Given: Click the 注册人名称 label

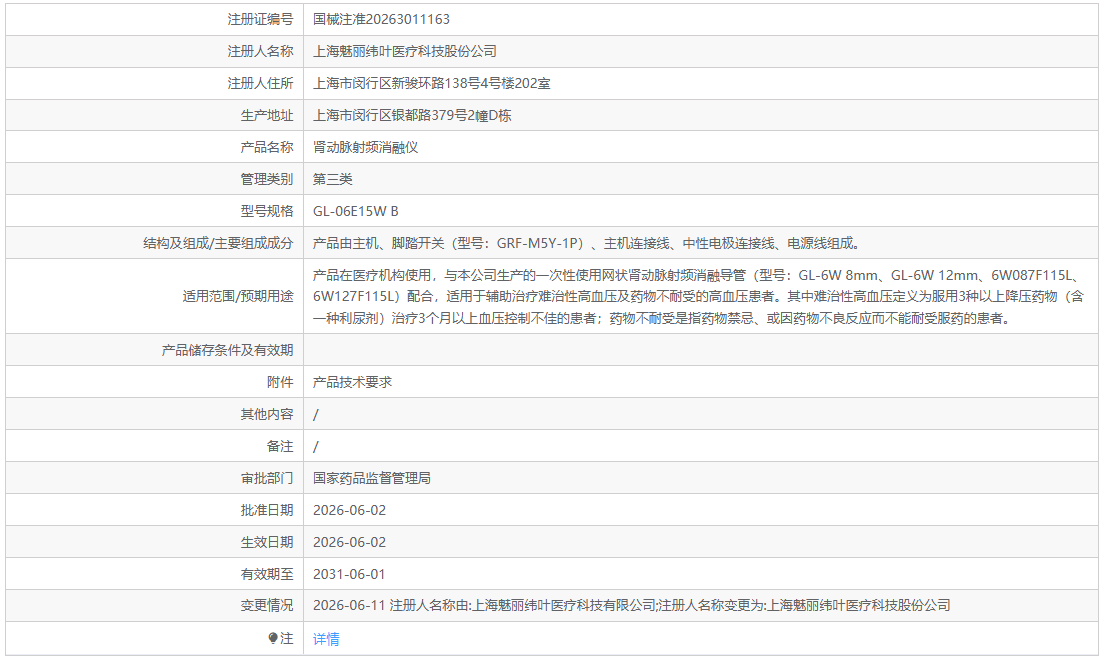Looking at the screenshot, I should point(260,51).
